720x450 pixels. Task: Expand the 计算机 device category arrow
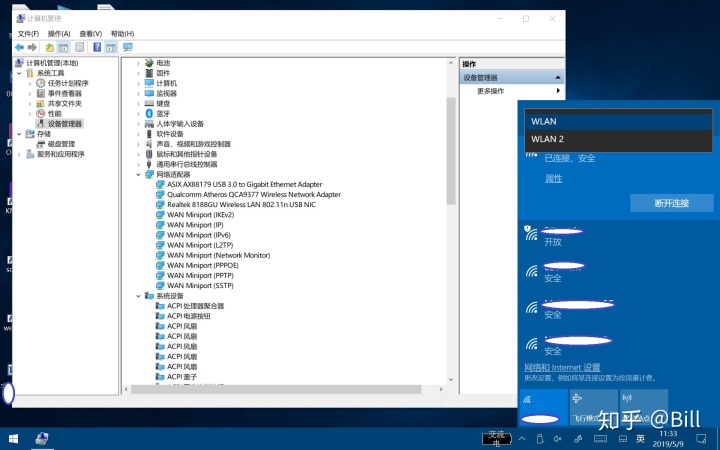pyautogui.click(x=138, y=83)
